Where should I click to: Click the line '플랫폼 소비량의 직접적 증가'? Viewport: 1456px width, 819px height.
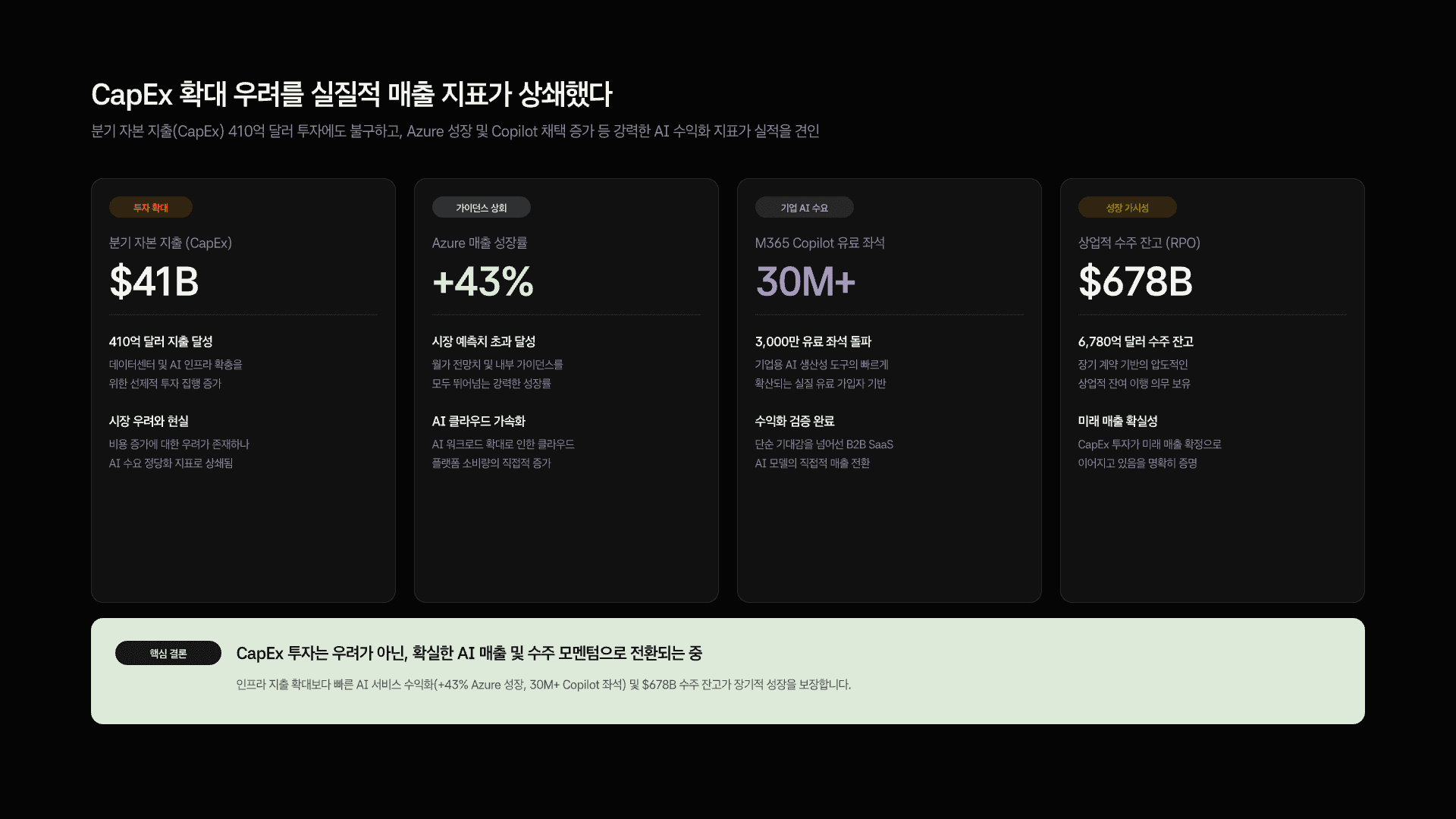click(491, 463)
